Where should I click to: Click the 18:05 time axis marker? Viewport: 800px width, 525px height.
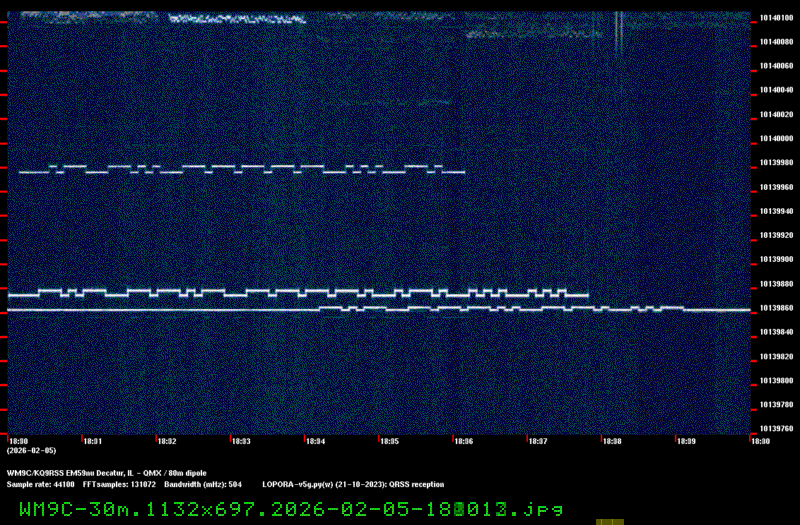390,441
